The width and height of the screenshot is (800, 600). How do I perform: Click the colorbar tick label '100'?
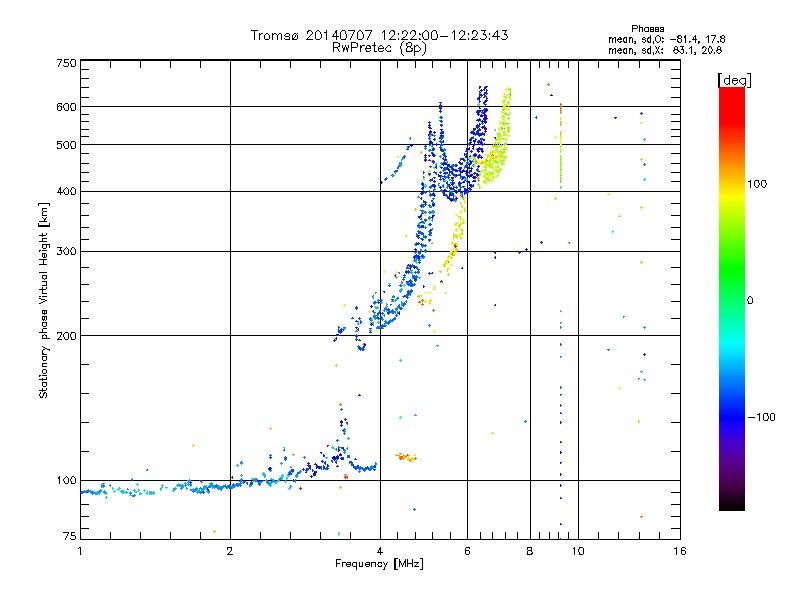[757, 184]
